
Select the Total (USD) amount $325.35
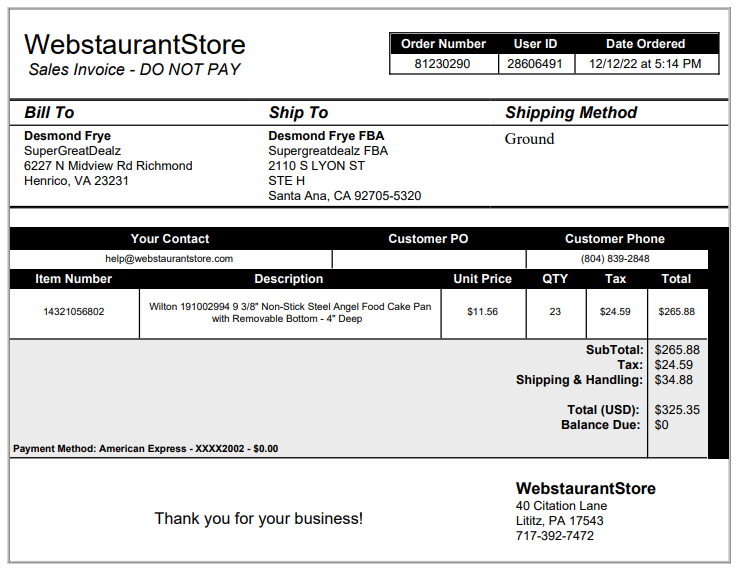click(677, 410)
